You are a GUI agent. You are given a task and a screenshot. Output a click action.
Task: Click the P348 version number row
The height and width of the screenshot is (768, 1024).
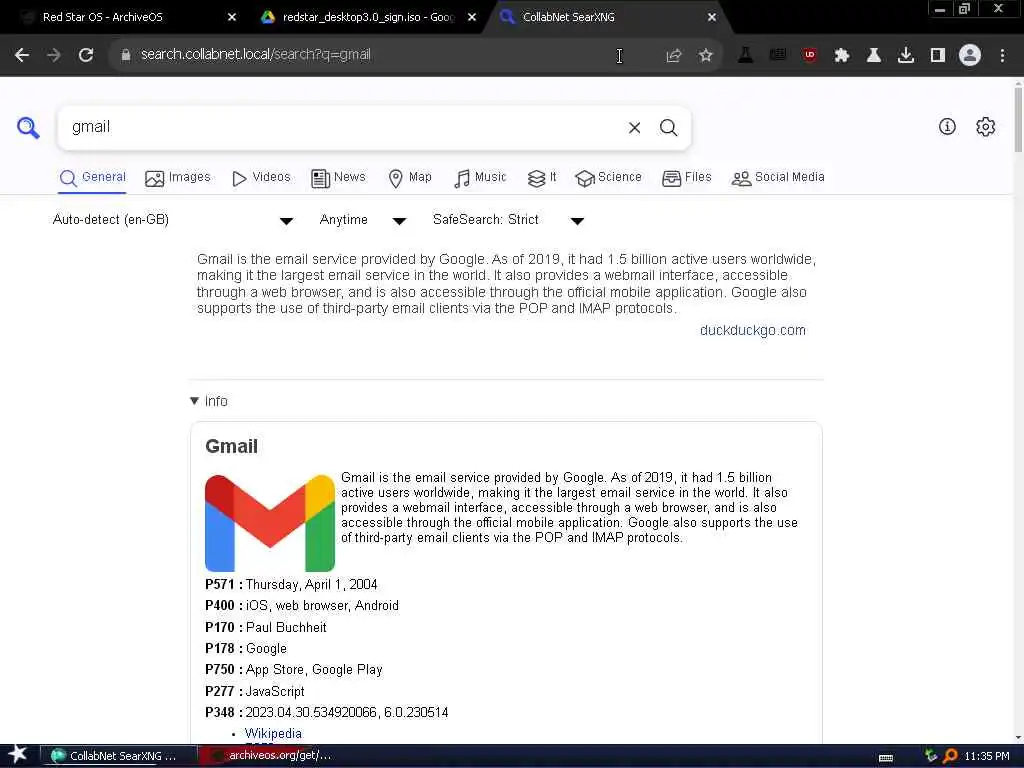point(327,712)
